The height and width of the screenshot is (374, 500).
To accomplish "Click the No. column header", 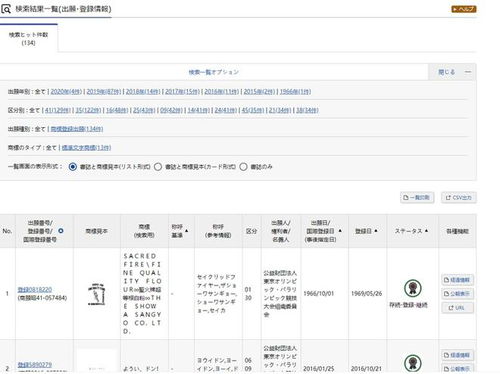I will [7, 231].
